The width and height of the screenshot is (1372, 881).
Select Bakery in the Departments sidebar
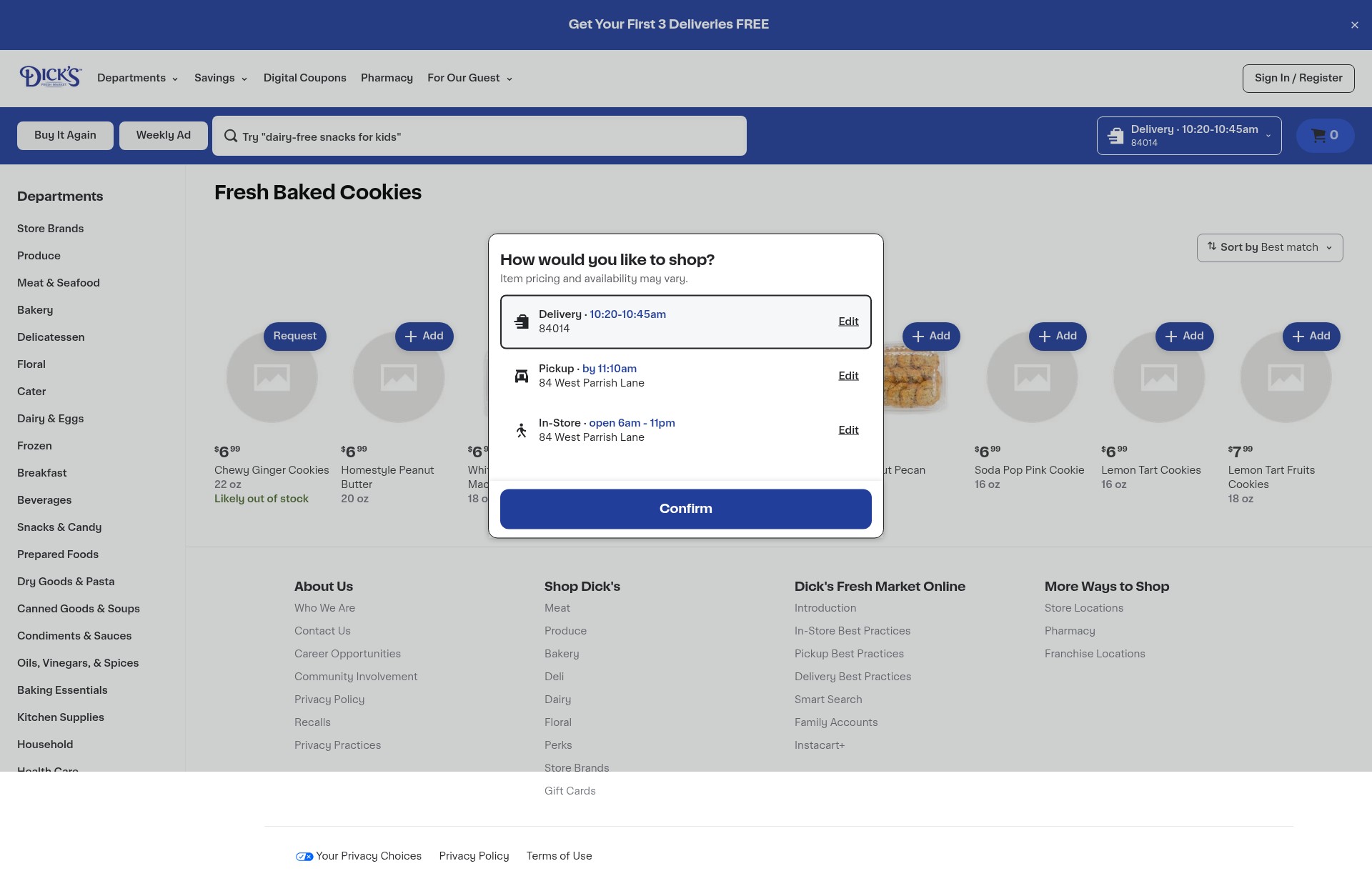35,310
